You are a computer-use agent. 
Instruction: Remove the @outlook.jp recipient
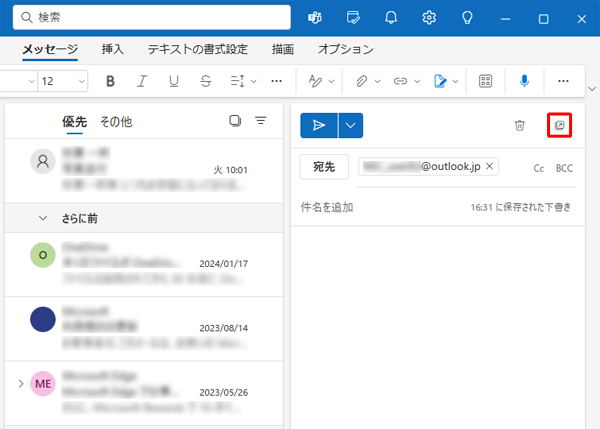tap(489, 166)
